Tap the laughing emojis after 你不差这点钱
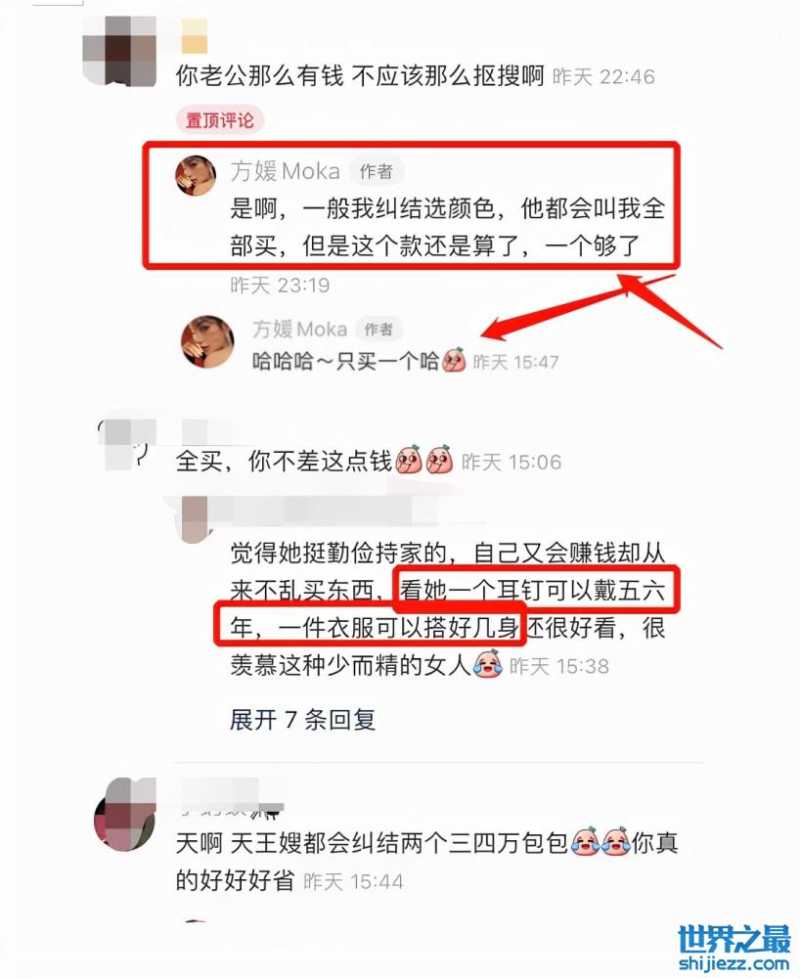Image resolution: width=800 pixels, height=978 pixels. tap(424, 461)
